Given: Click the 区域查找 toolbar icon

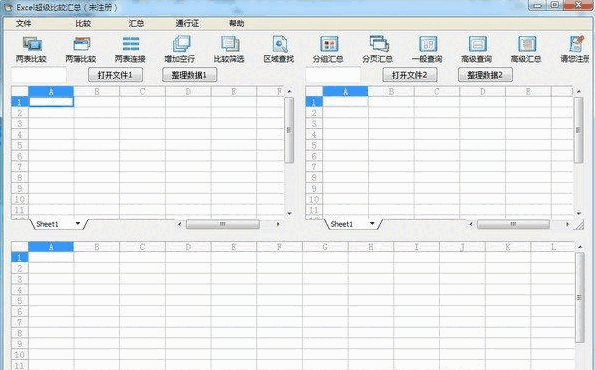Looking at the screenshot, I should (279, 44).
